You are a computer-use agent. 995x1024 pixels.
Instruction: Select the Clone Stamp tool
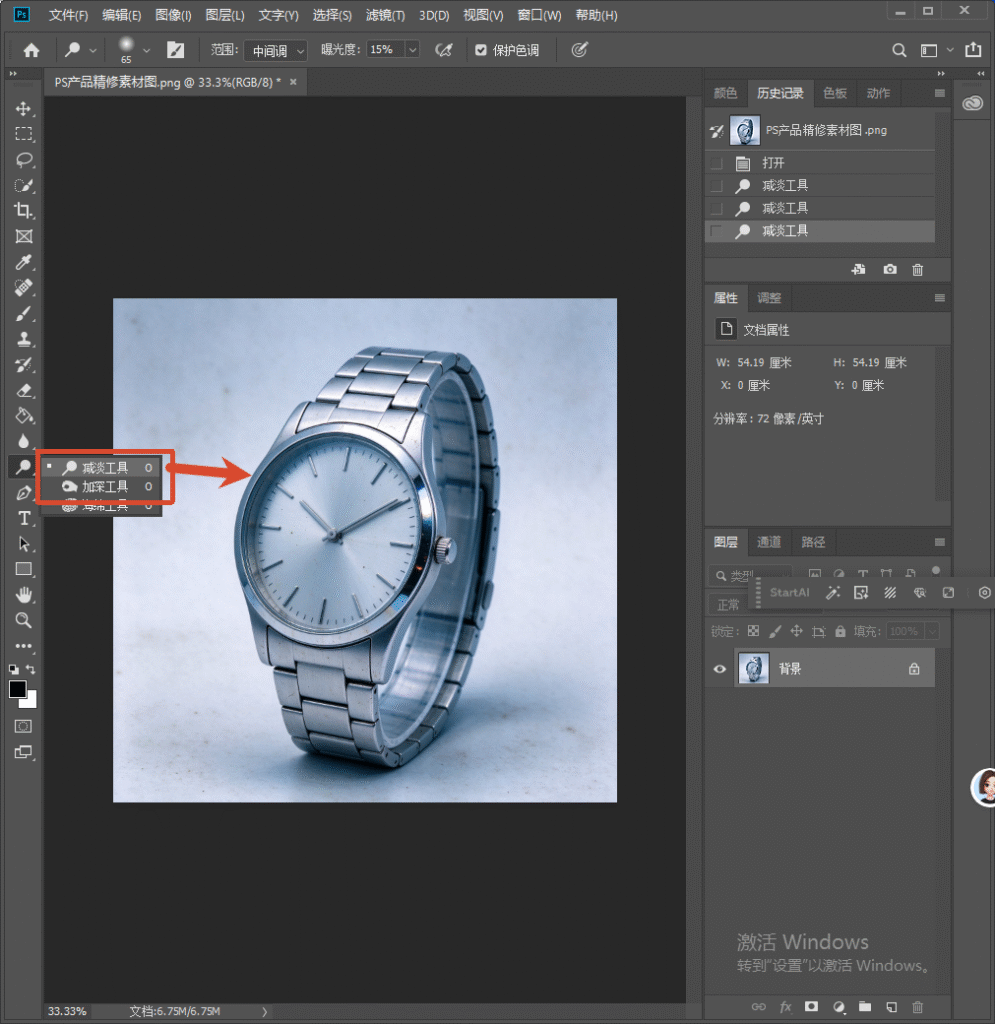coord(24,339)
